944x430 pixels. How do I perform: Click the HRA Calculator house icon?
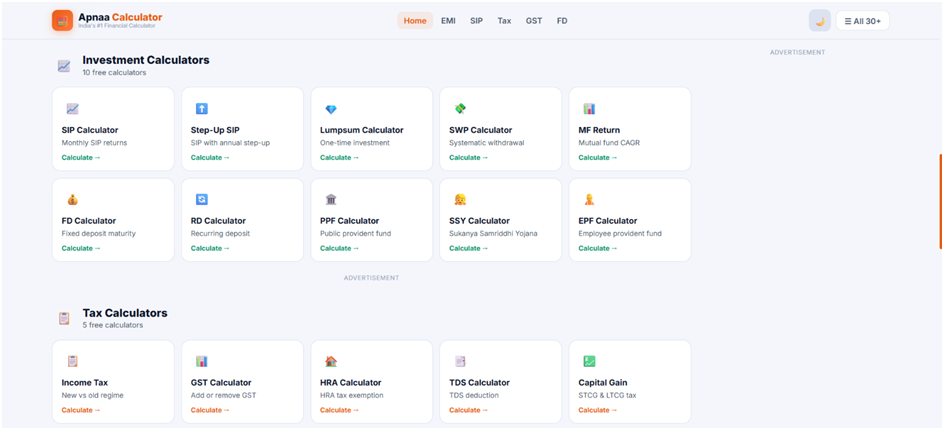click(x=331, y=361)
